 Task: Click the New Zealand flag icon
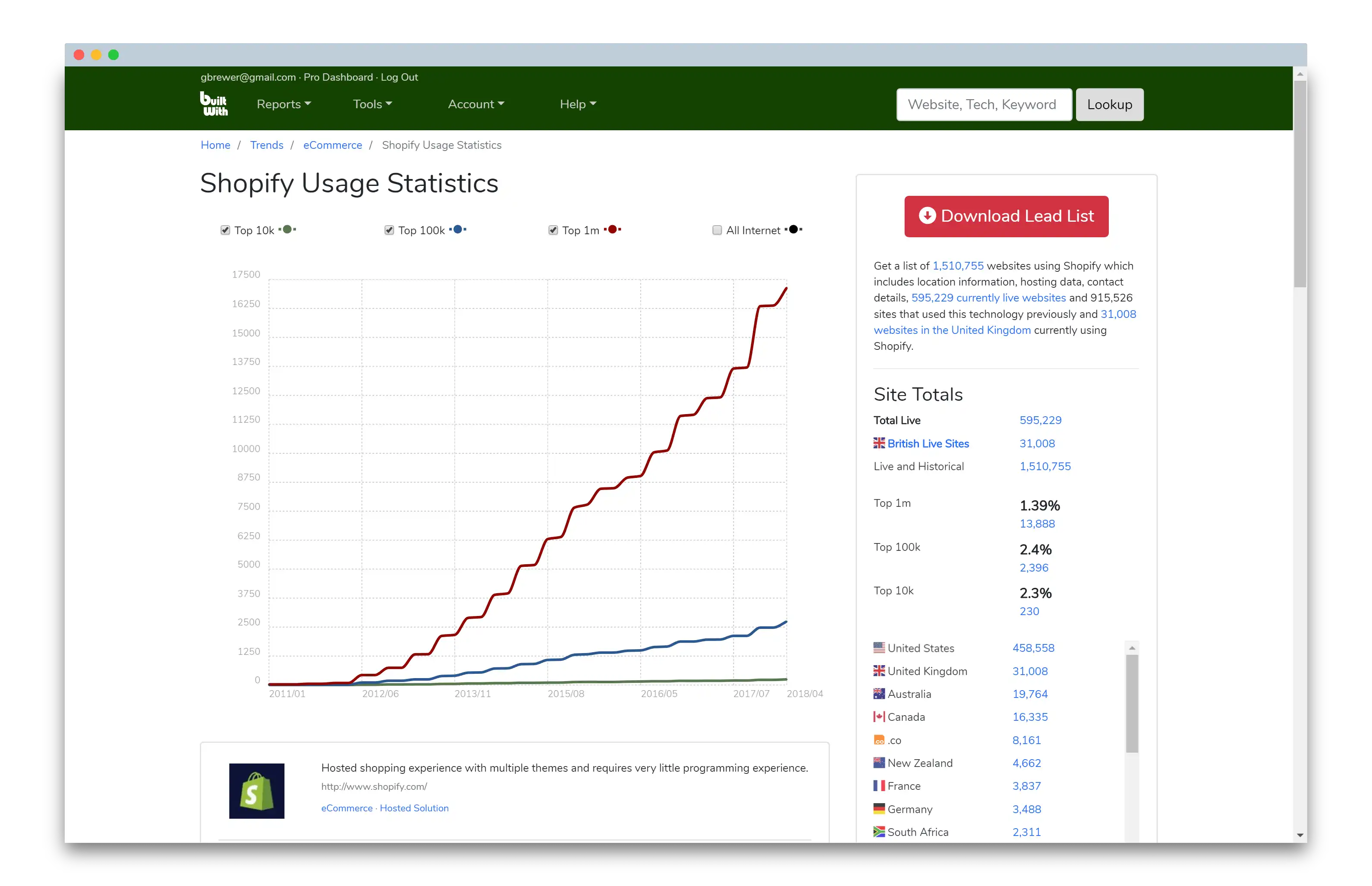pos(878,762)
